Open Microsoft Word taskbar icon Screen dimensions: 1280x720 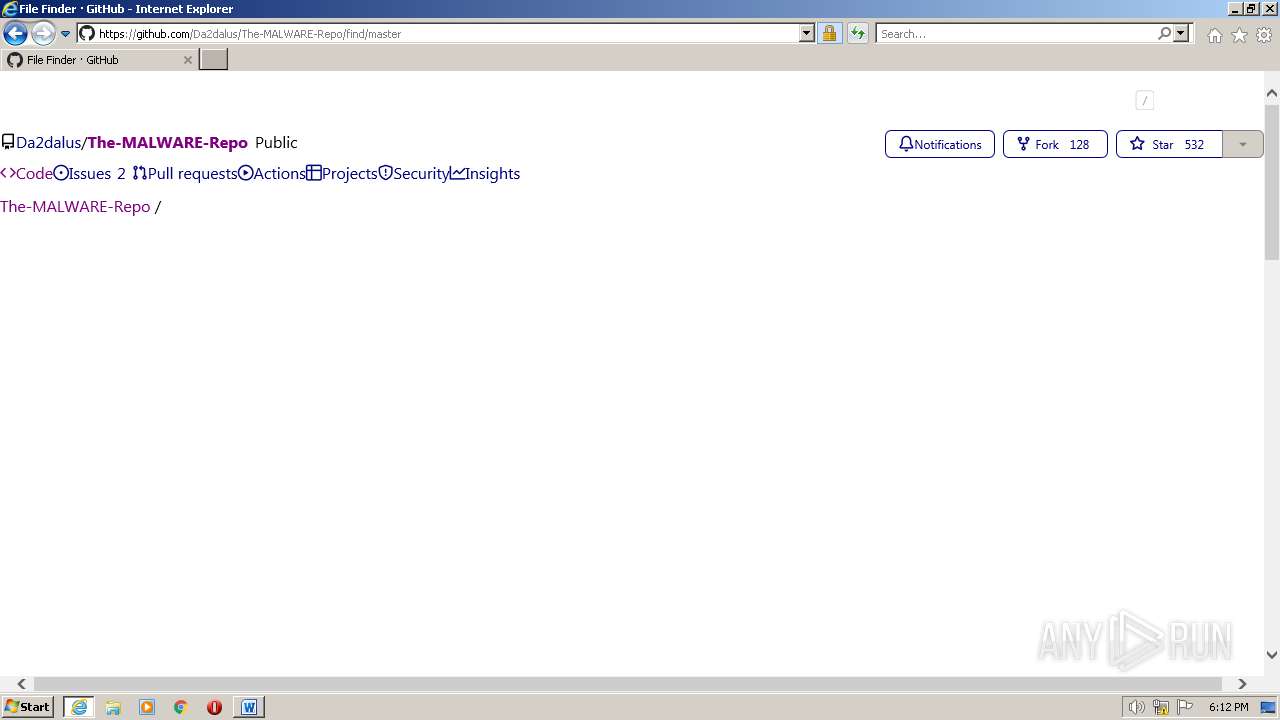point(249,707)
